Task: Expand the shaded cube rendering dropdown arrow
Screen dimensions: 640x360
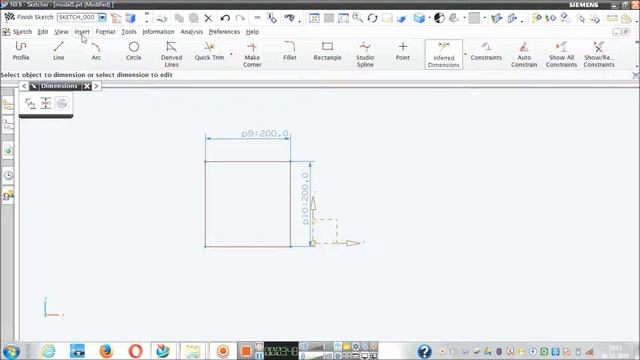Action: coord(429,18)
